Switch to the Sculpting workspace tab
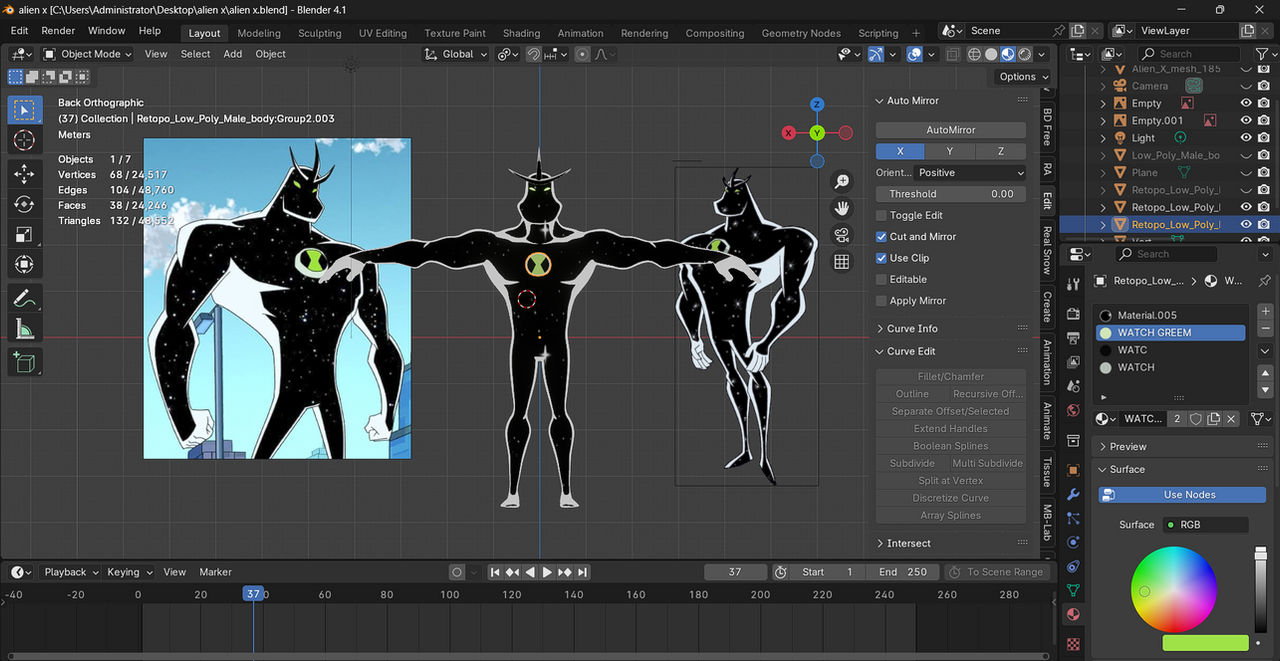 tap(320, 33)
